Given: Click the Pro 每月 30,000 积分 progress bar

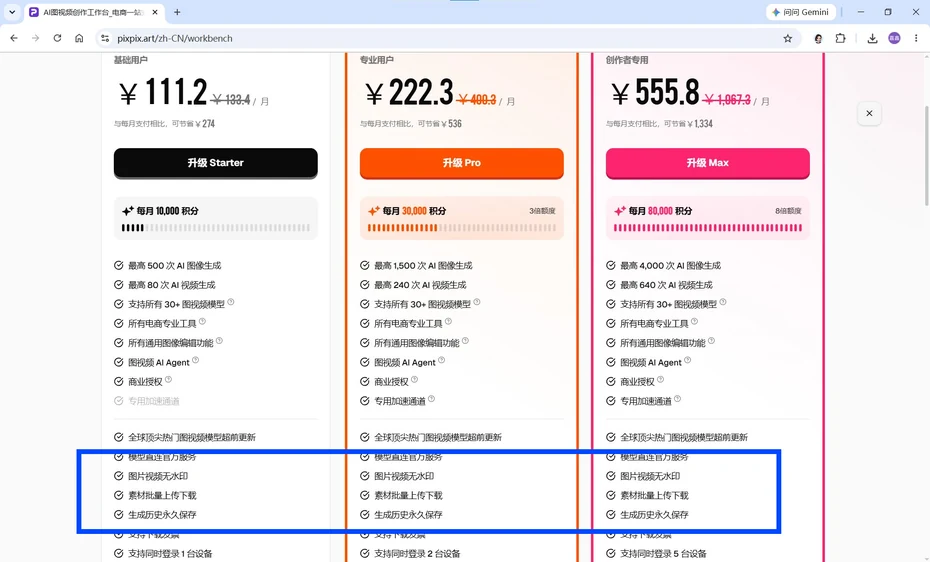Looking at the screenshot, I should point(462,228).
